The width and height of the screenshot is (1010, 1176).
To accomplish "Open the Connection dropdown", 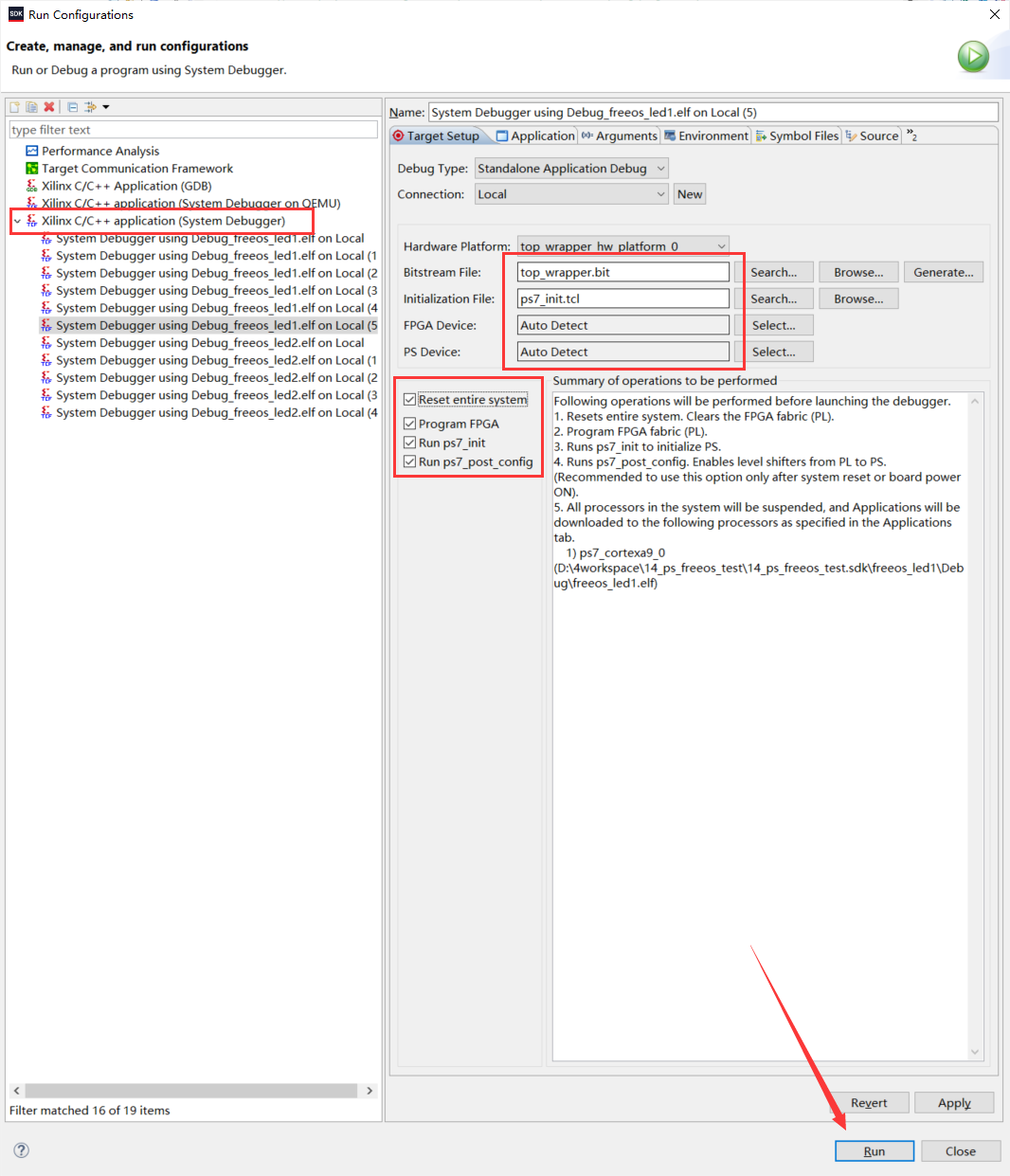I will [571, 194].
